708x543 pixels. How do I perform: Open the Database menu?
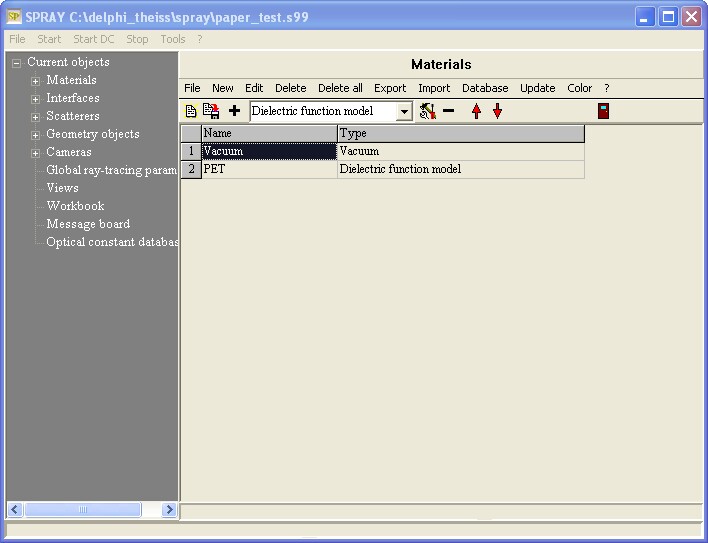[x=485, y=88]
